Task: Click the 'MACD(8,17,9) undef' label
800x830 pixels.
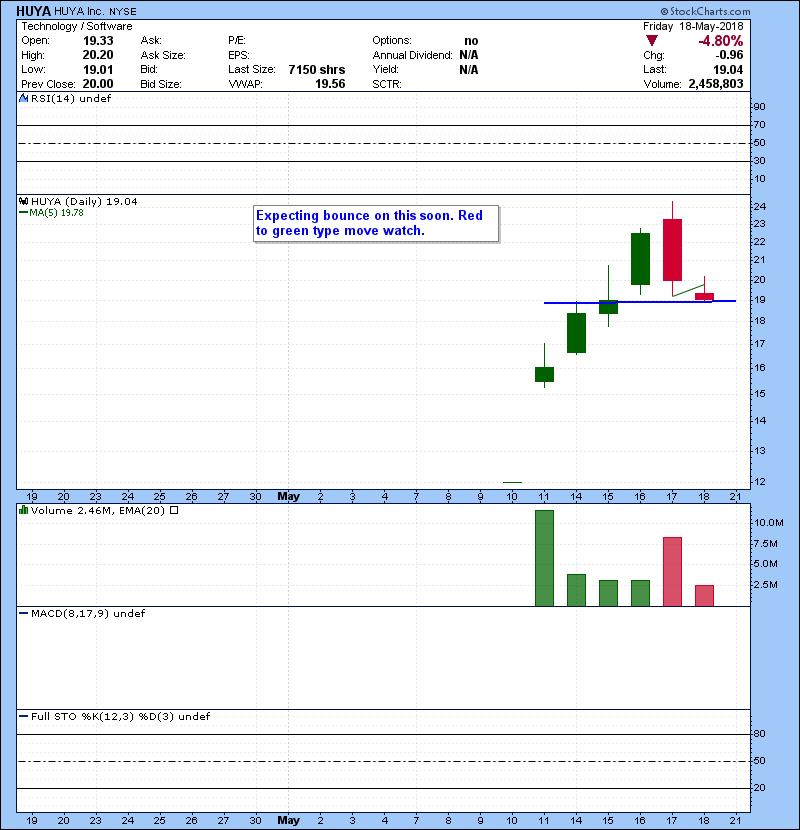Action: click(88, 614)
